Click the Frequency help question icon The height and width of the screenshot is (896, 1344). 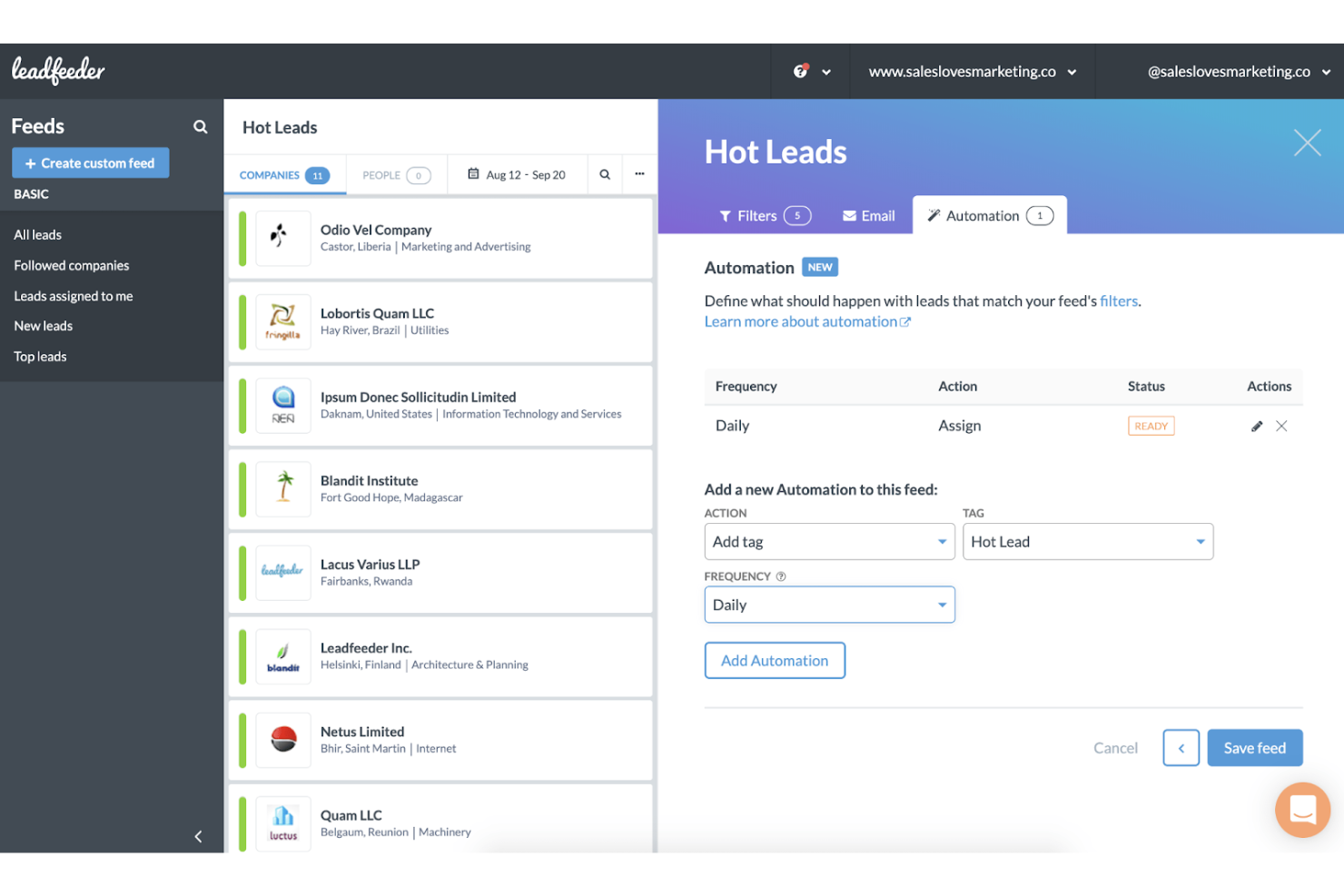point(781,576)
